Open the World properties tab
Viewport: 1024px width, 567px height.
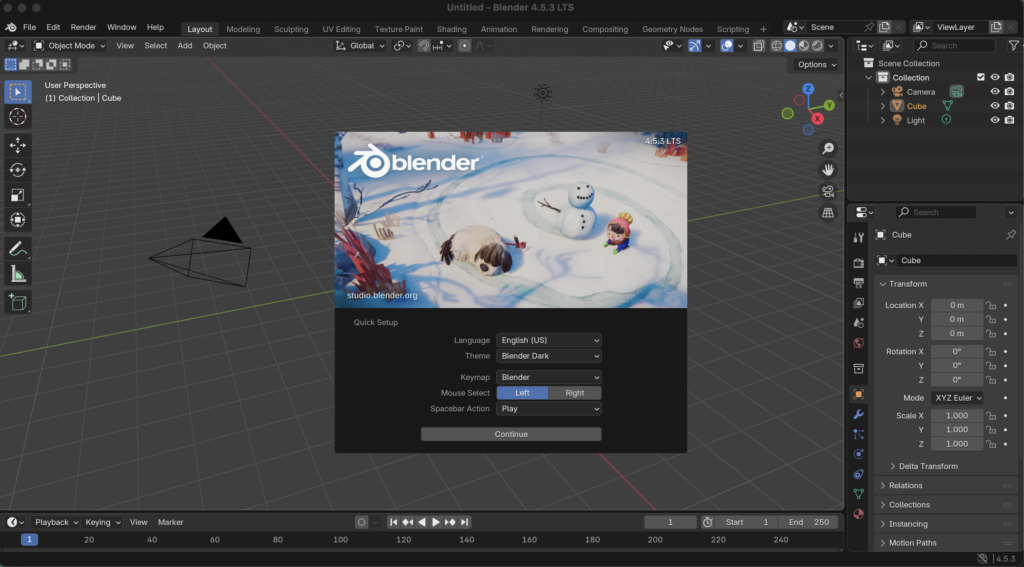(859, 344)
